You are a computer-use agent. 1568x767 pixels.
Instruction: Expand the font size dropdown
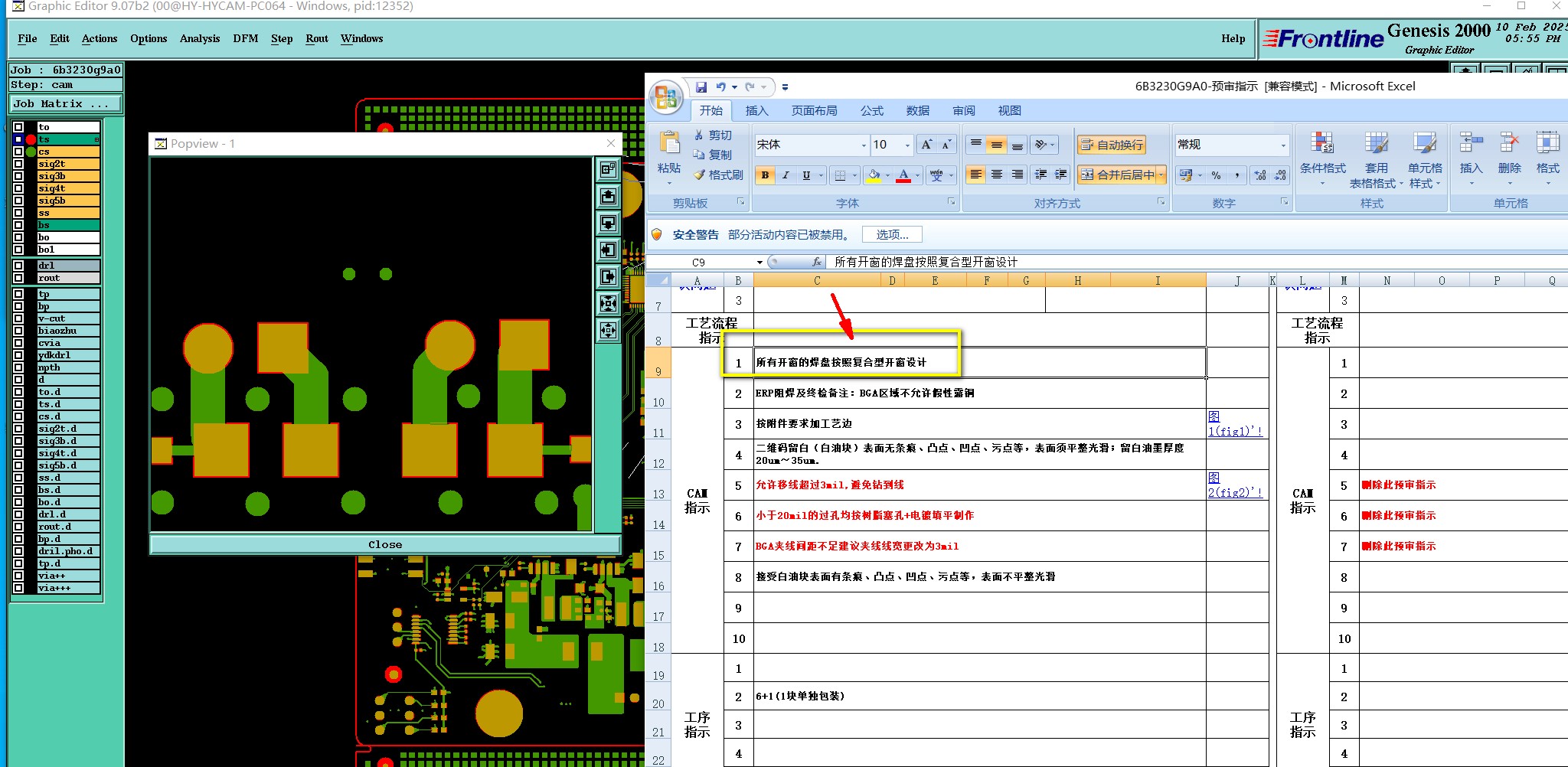click(x=908, y=145)
